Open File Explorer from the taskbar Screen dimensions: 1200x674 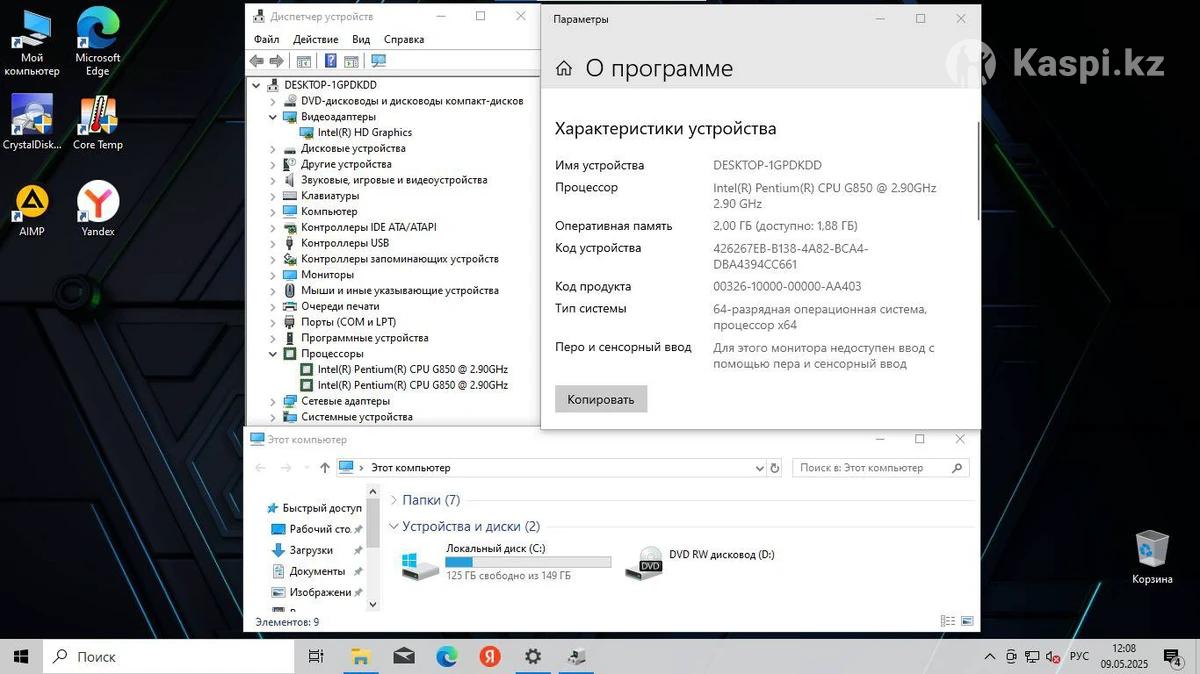tap(360, 656)
